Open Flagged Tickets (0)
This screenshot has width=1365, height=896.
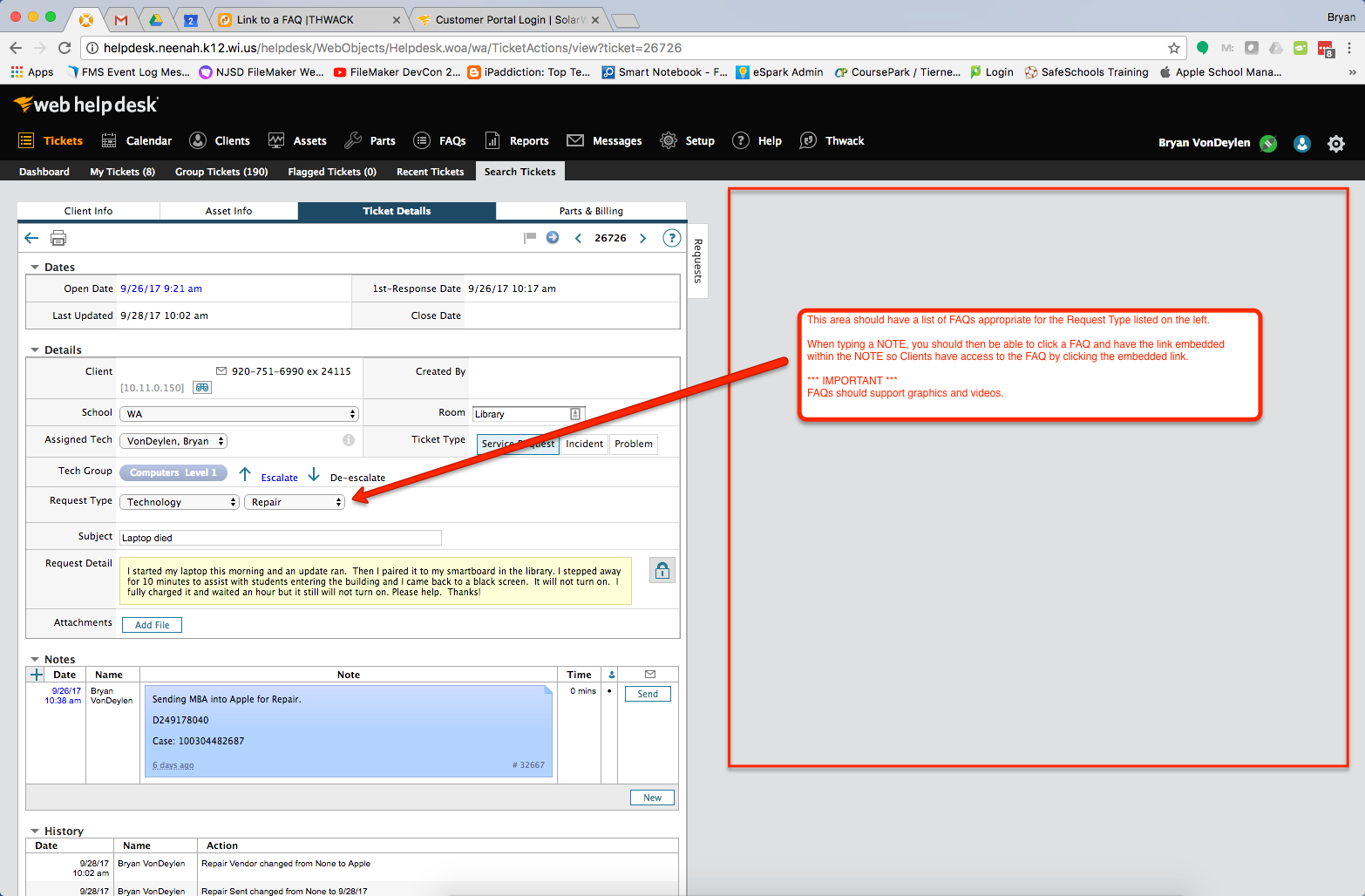pyautogui.click(x=332, y=172)
